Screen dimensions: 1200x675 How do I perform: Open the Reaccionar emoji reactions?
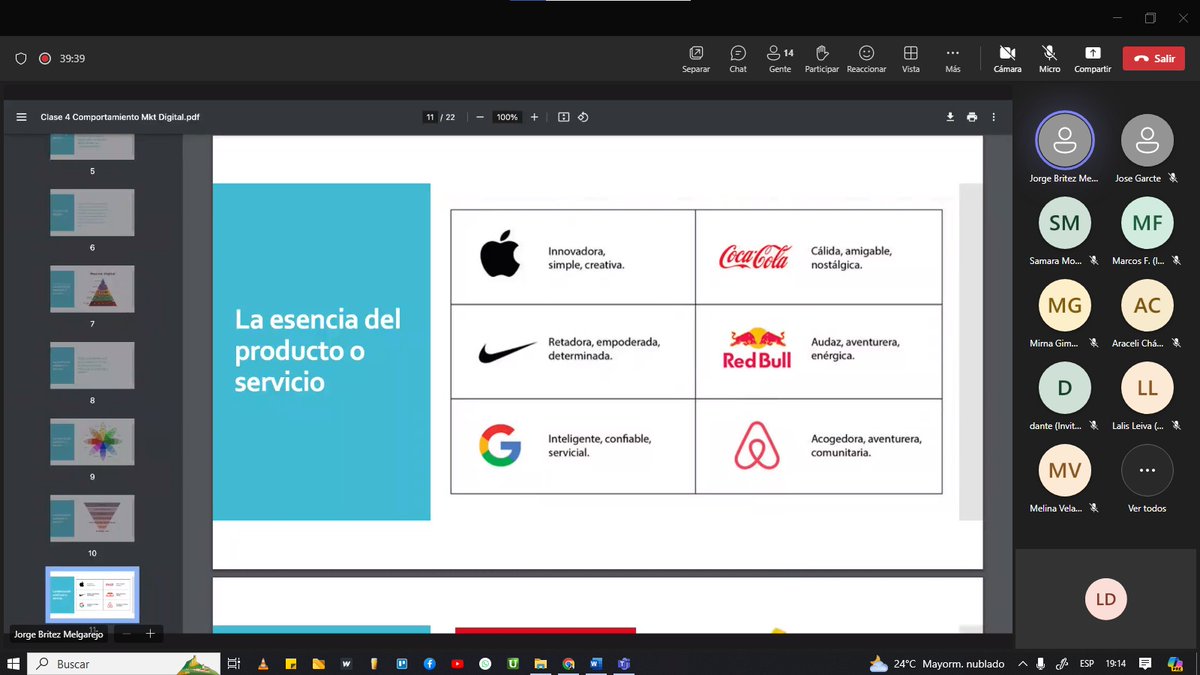[x=866, y=59]
